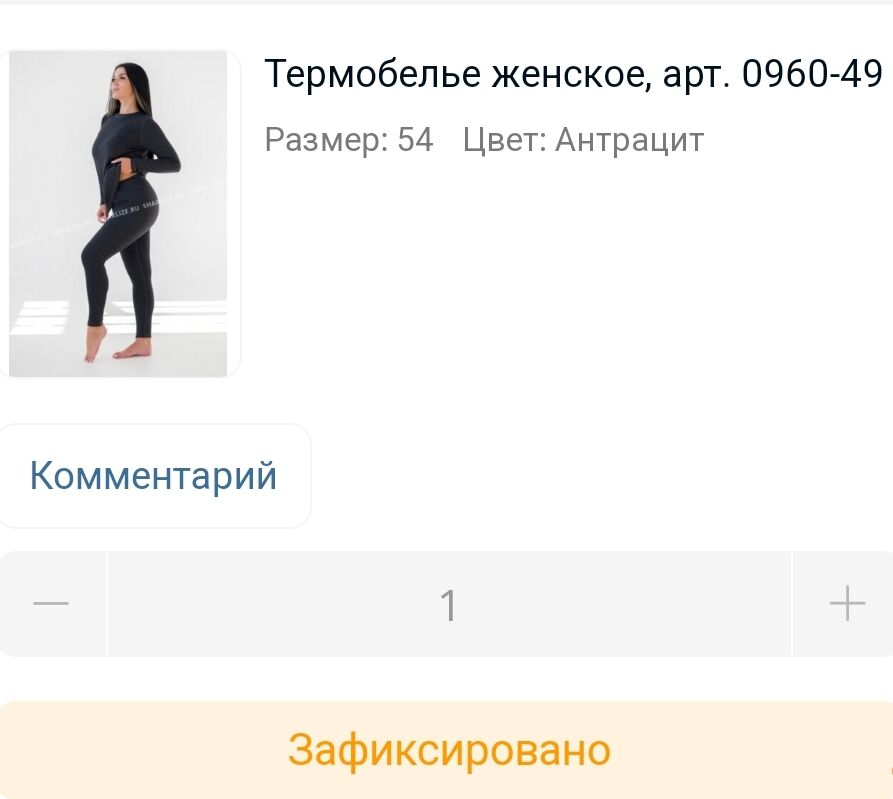
Task: Decrease quantity with the minus icon
Action: pos(51,603)
